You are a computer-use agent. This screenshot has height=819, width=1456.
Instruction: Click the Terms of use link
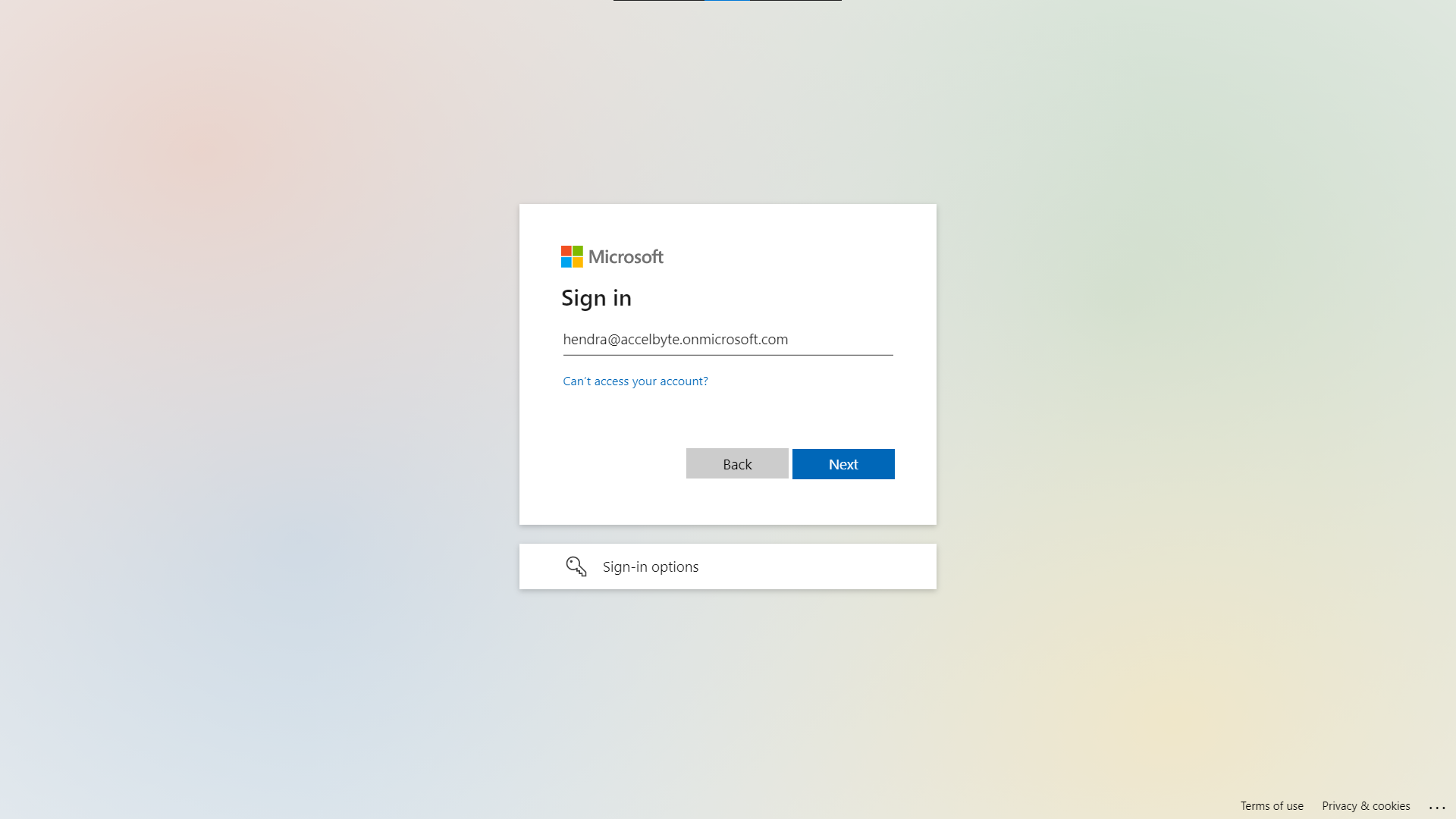pos(1272,806)
